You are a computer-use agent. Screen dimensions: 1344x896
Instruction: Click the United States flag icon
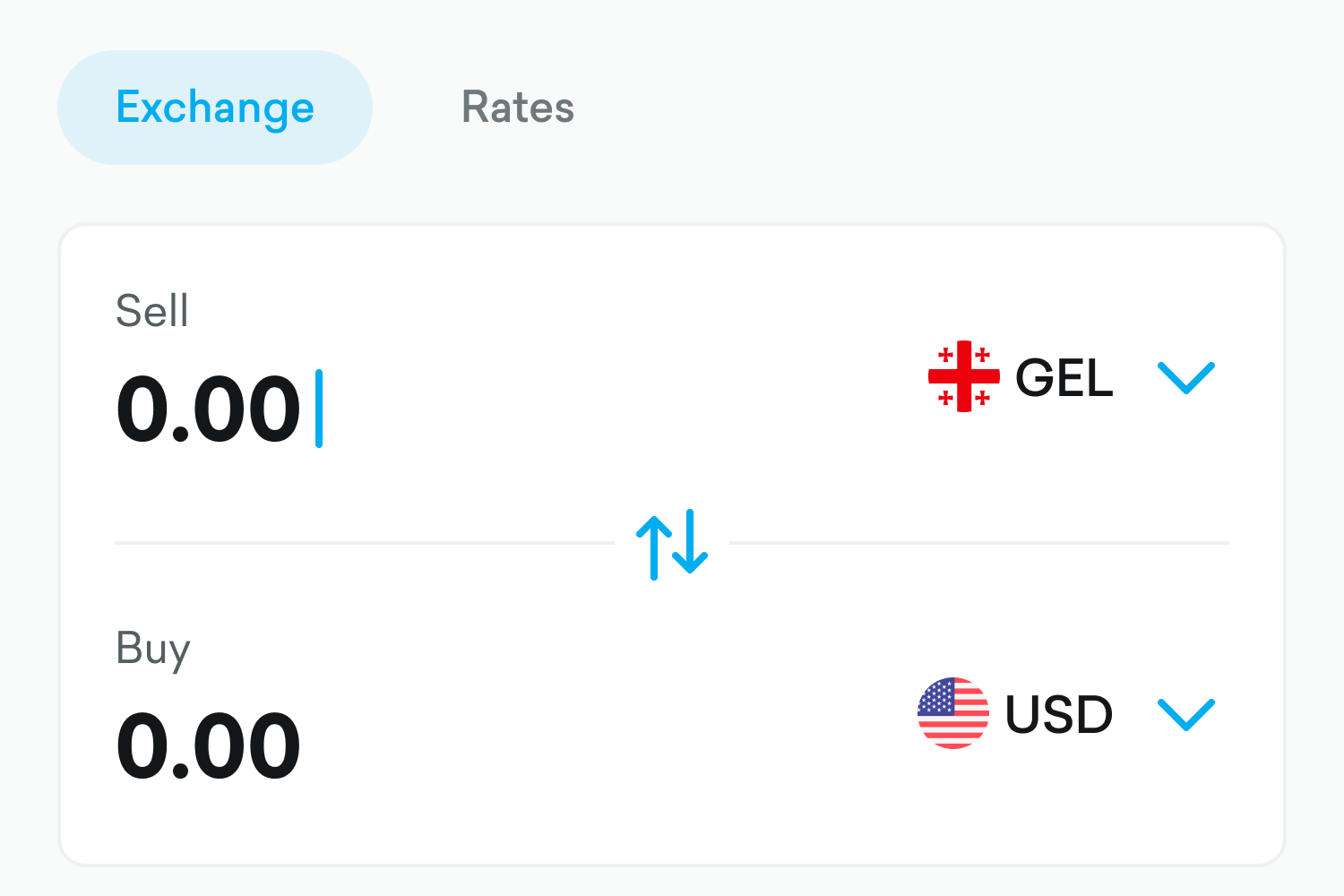(953, 713)
